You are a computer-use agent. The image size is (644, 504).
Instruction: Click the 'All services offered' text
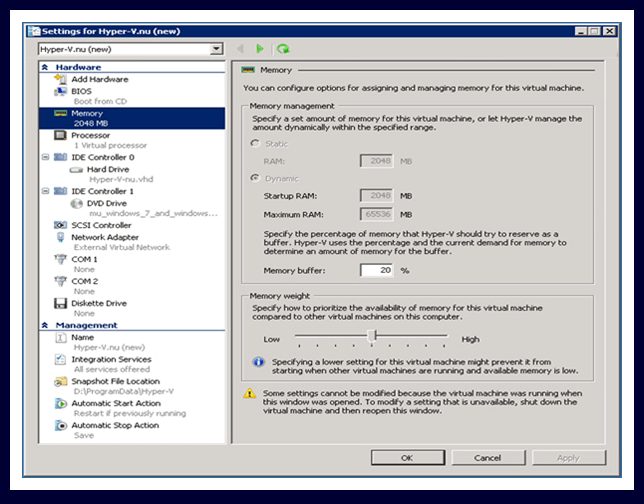coord(112,369)
